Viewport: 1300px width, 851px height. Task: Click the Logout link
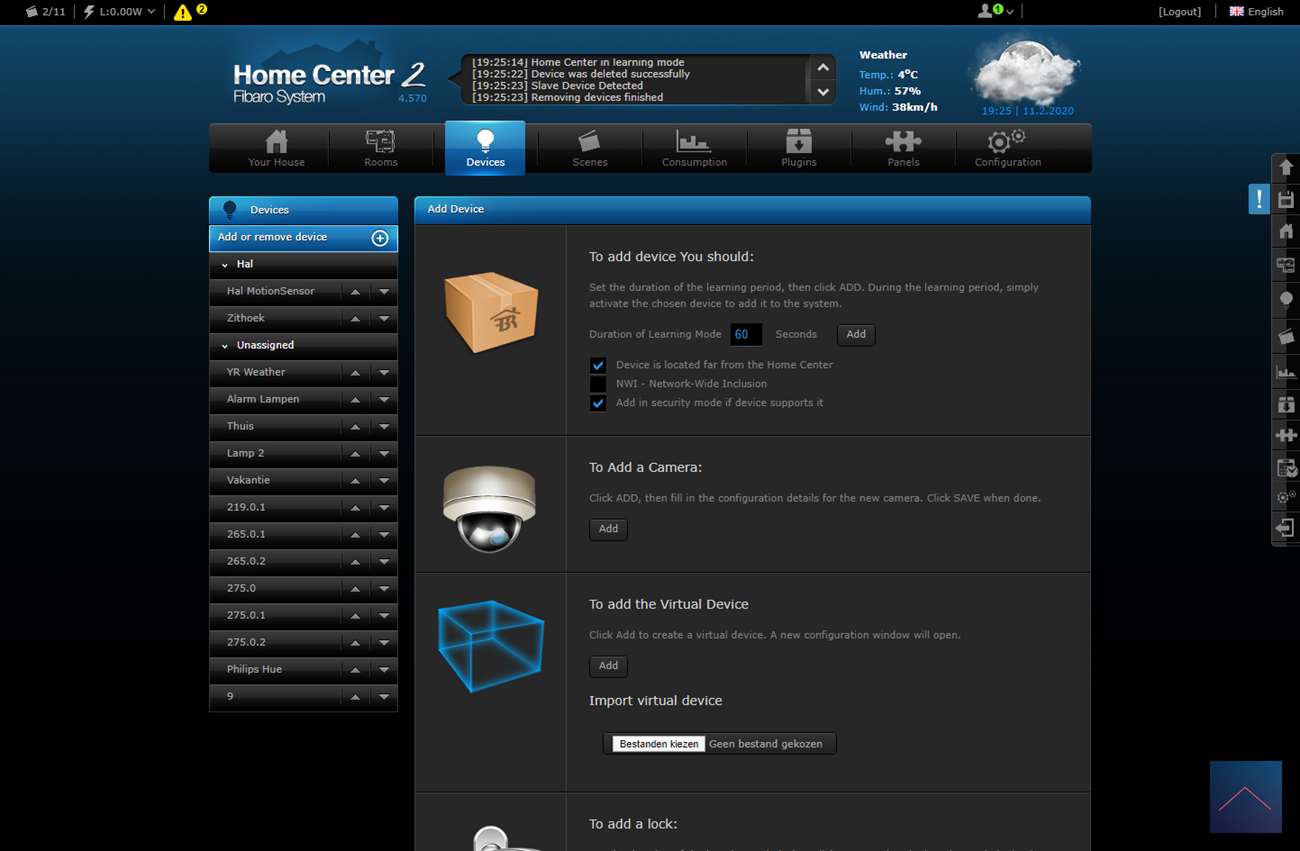point(1180,12)
